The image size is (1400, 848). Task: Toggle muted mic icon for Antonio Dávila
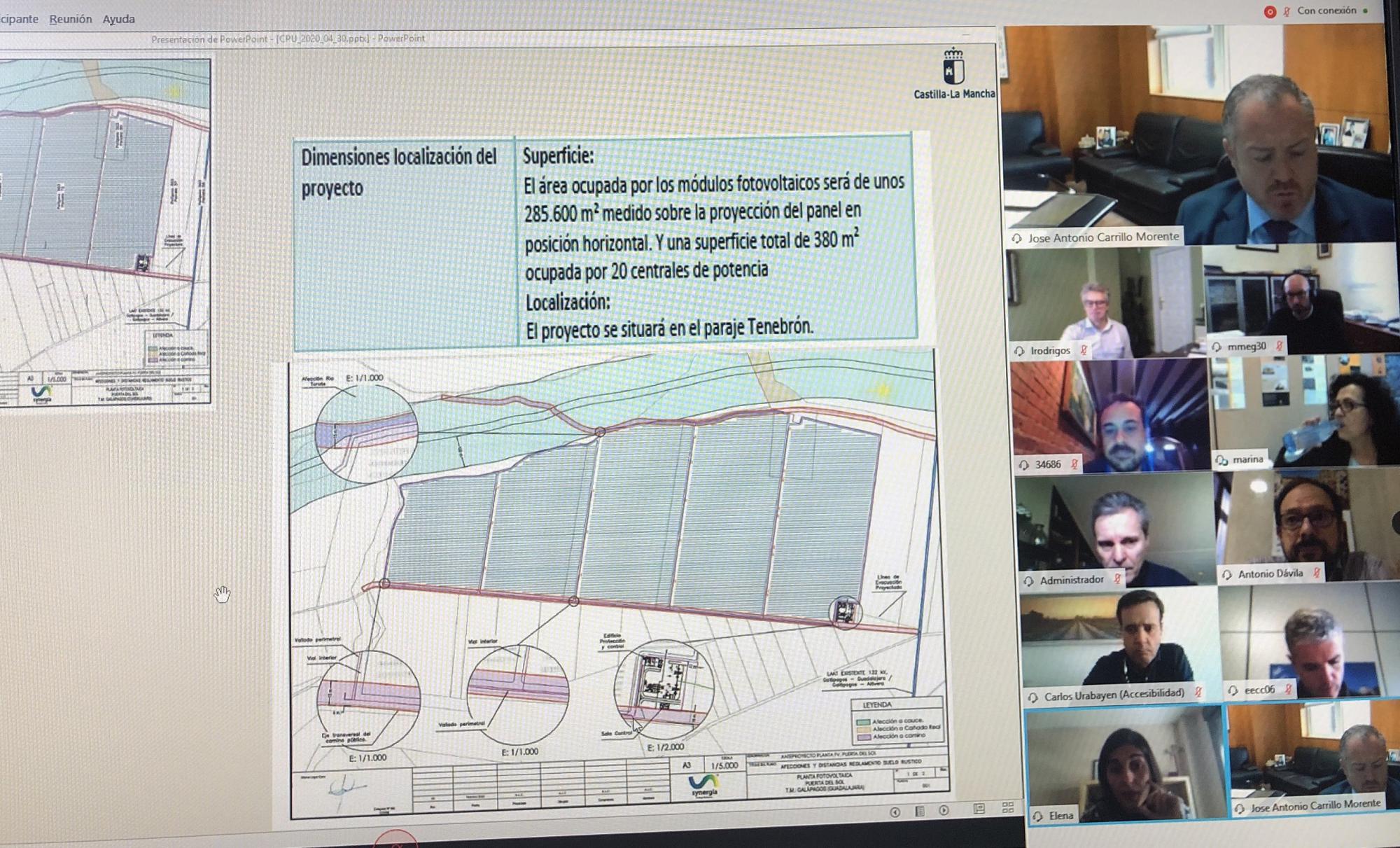click(x=1317, y=573)
